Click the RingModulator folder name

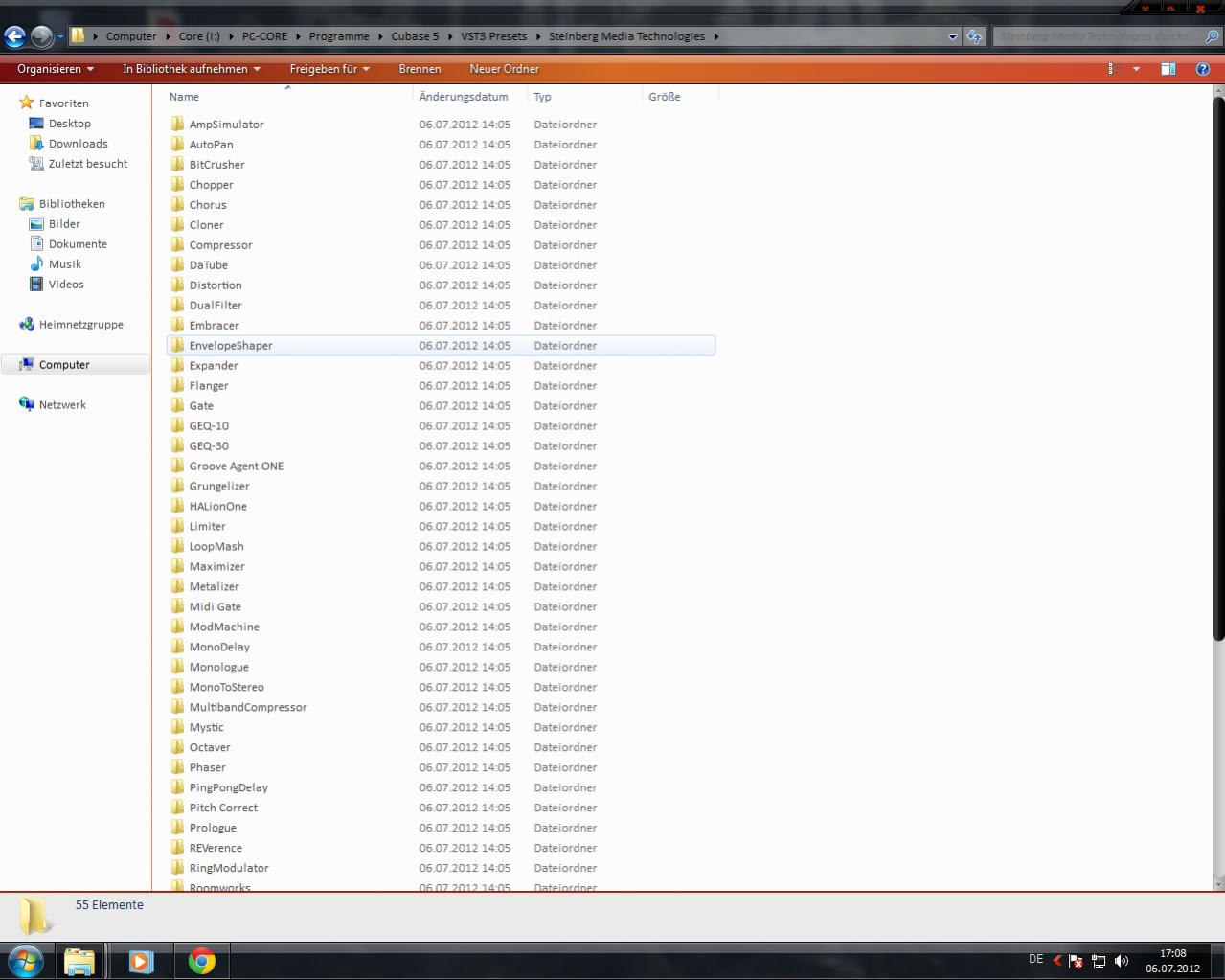(x=229, y=869)
